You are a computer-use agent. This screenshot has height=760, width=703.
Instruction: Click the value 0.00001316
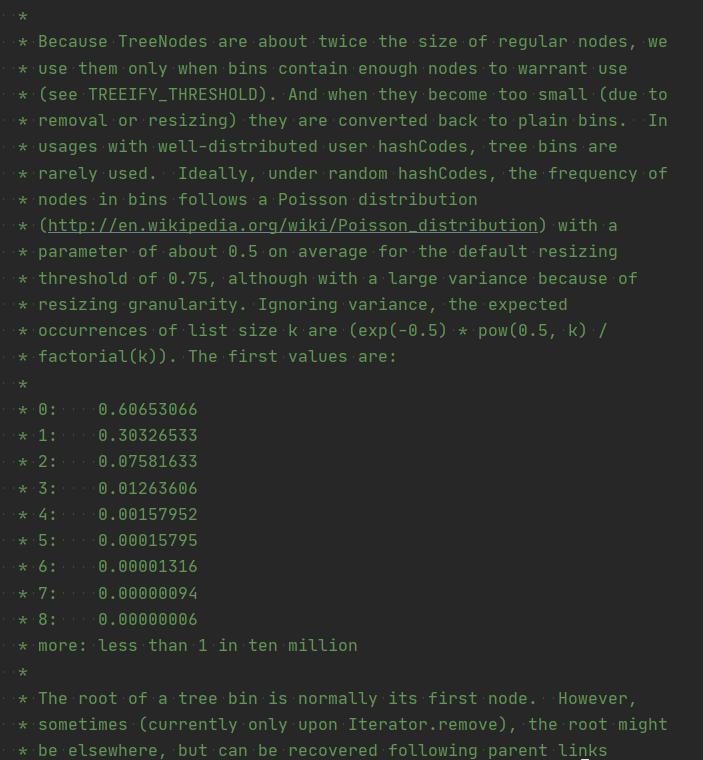point(148,567)
